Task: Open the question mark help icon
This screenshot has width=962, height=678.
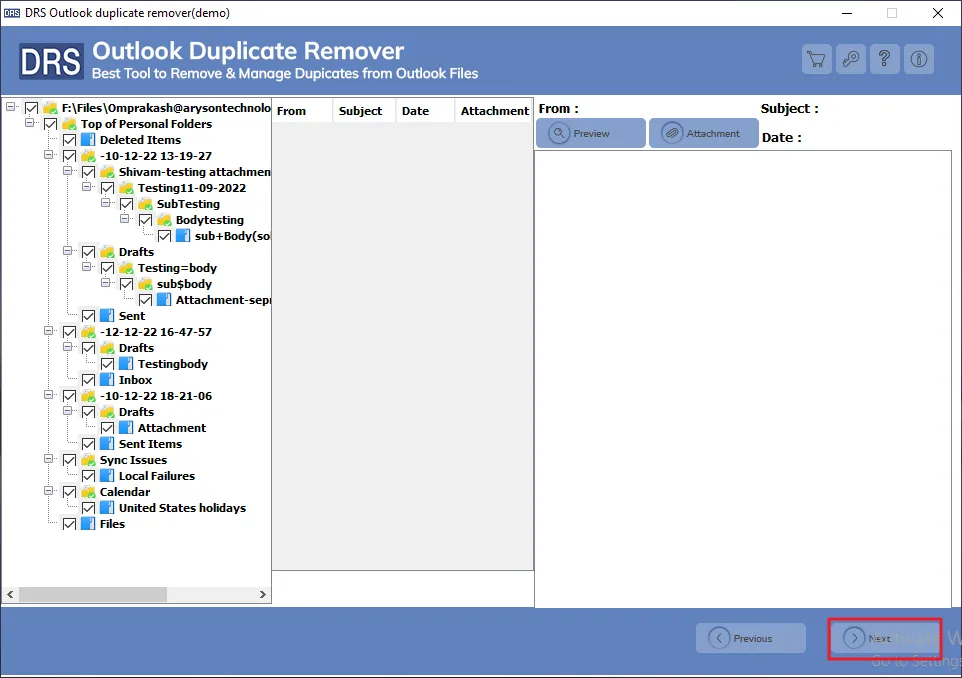Action: (884, 60)
